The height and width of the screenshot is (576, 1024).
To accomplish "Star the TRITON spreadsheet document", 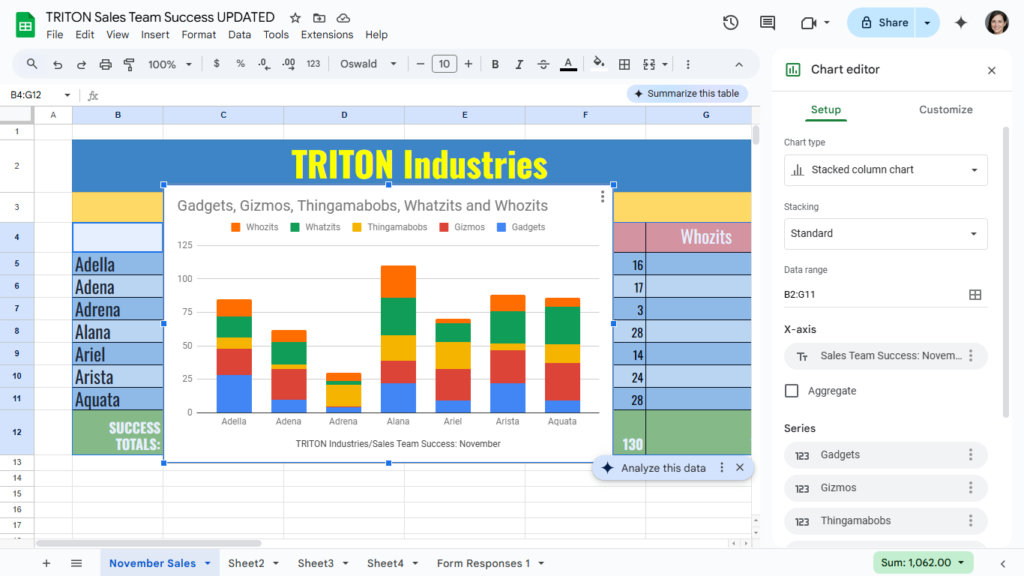I will pos(295,18).
